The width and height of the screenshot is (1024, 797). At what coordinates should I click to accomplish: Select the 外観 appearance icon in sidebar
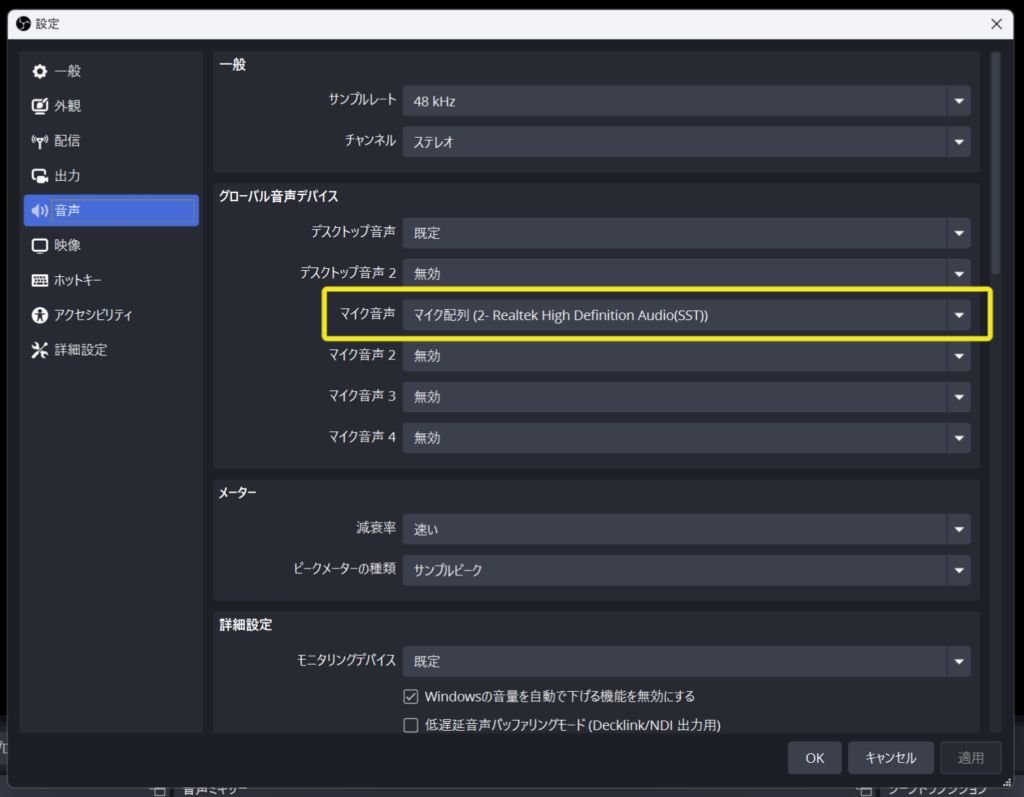click(40, 106)
